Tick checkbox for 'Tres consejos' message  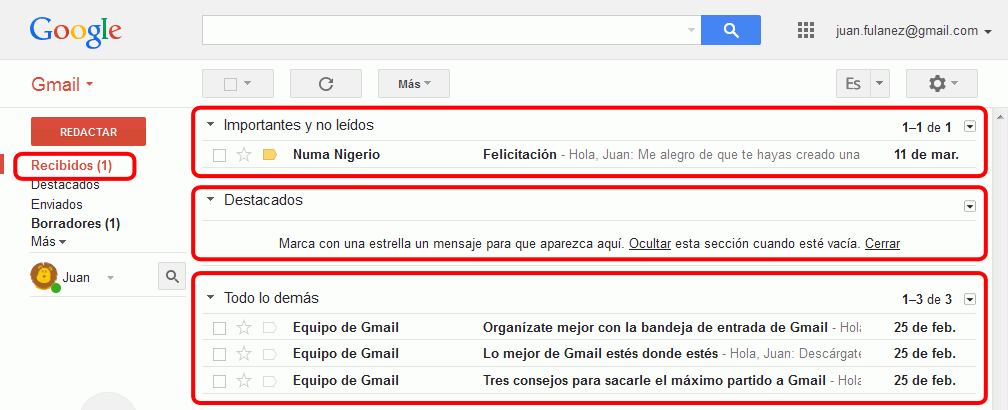point(219,381)
